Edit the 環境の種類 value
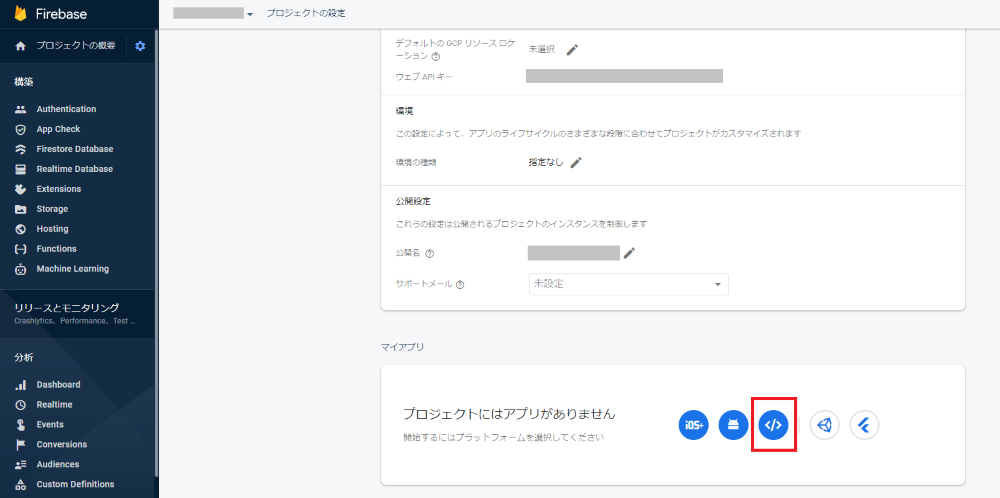 576,163
